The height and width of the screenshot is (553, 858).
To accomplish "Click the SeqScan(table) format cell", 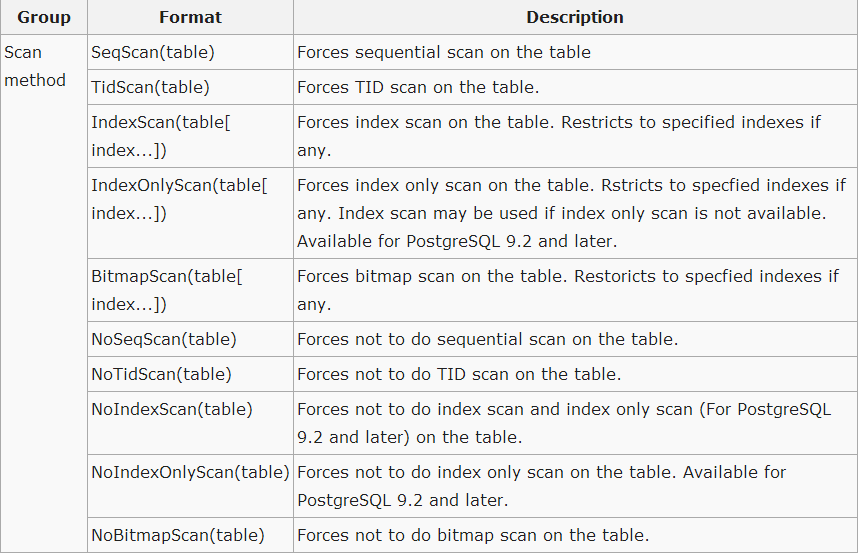I will pyautogui.click(x=153, y=52).
